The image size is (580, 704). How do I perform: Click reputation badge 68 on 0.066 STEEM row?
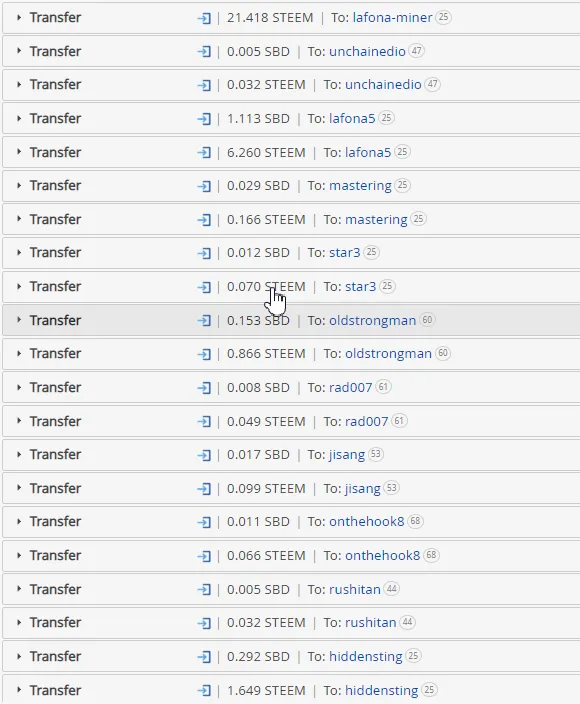tap(431, 555)
